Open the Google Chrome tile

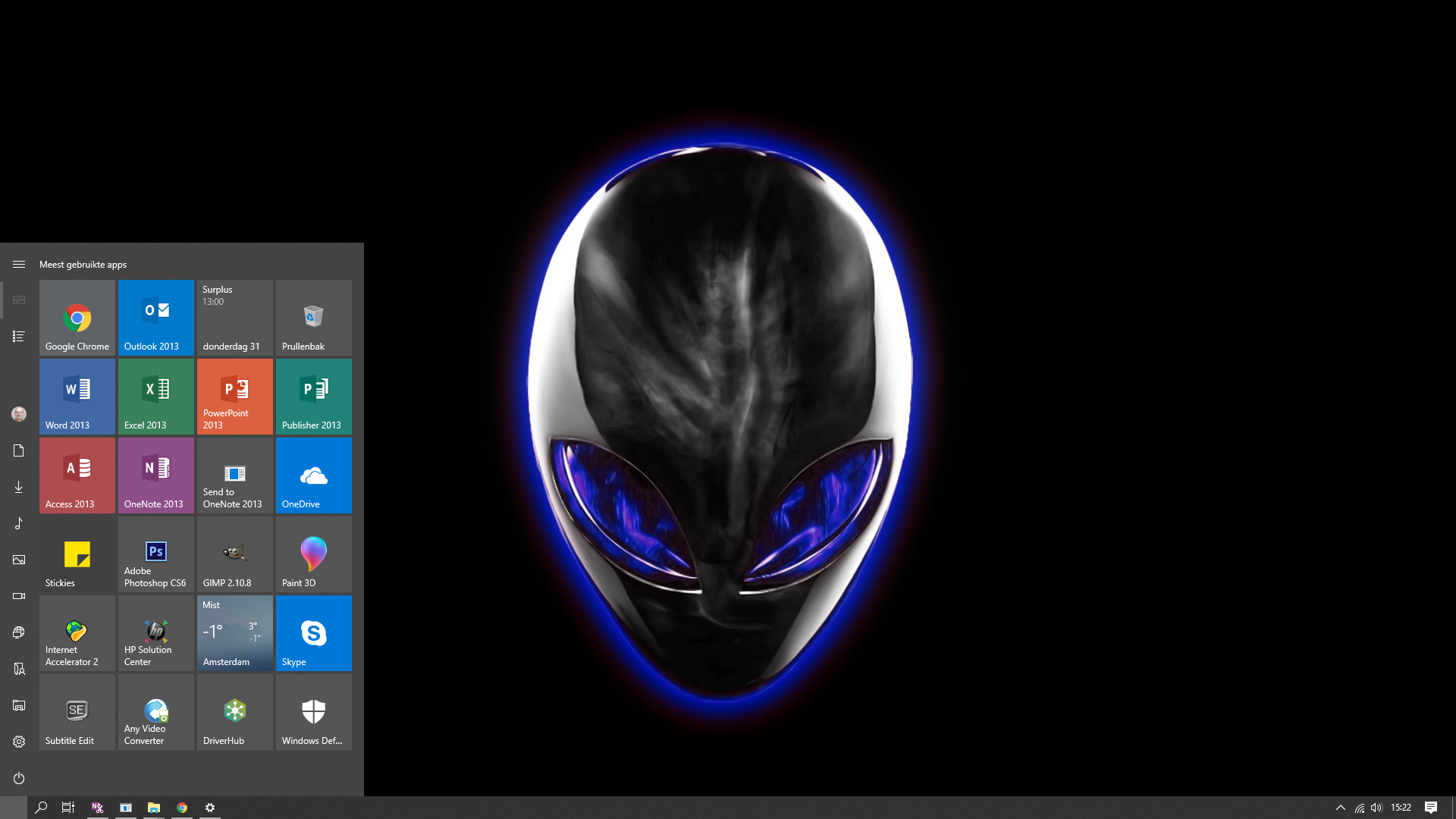tap(77, 318)
